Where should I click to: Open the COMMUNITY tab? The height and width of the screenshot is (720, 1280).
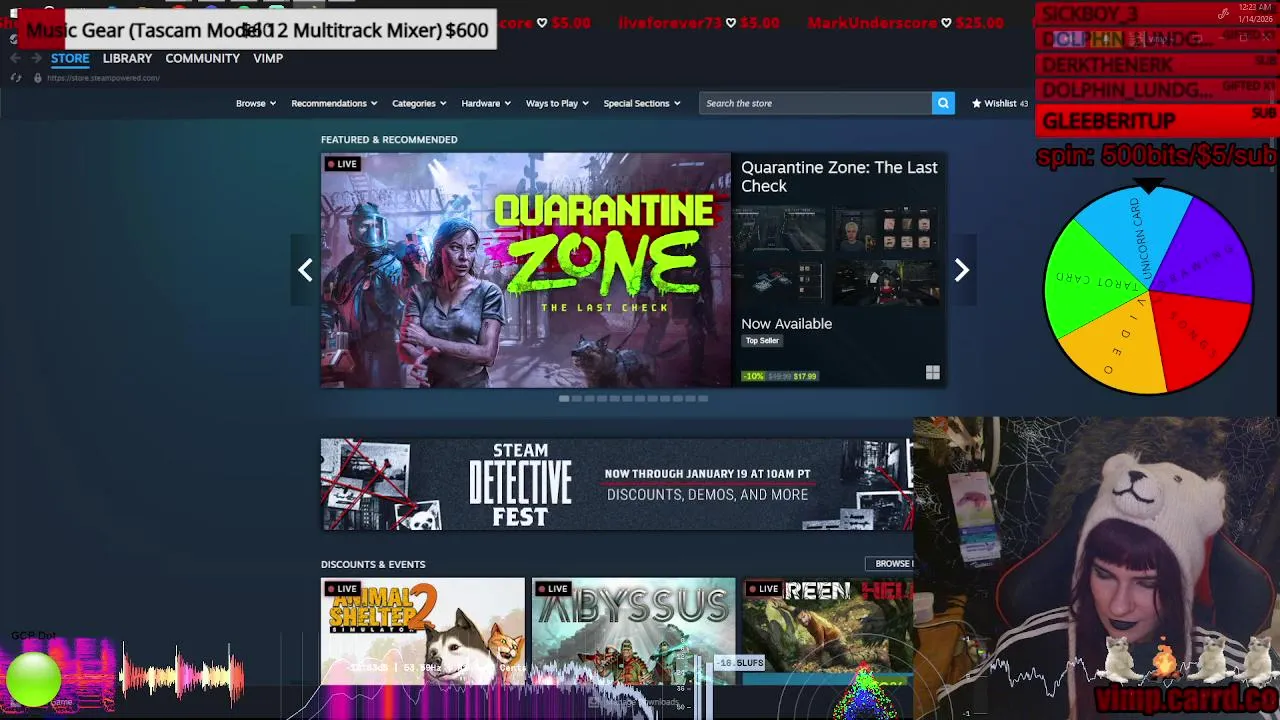(x=202, y=58)
